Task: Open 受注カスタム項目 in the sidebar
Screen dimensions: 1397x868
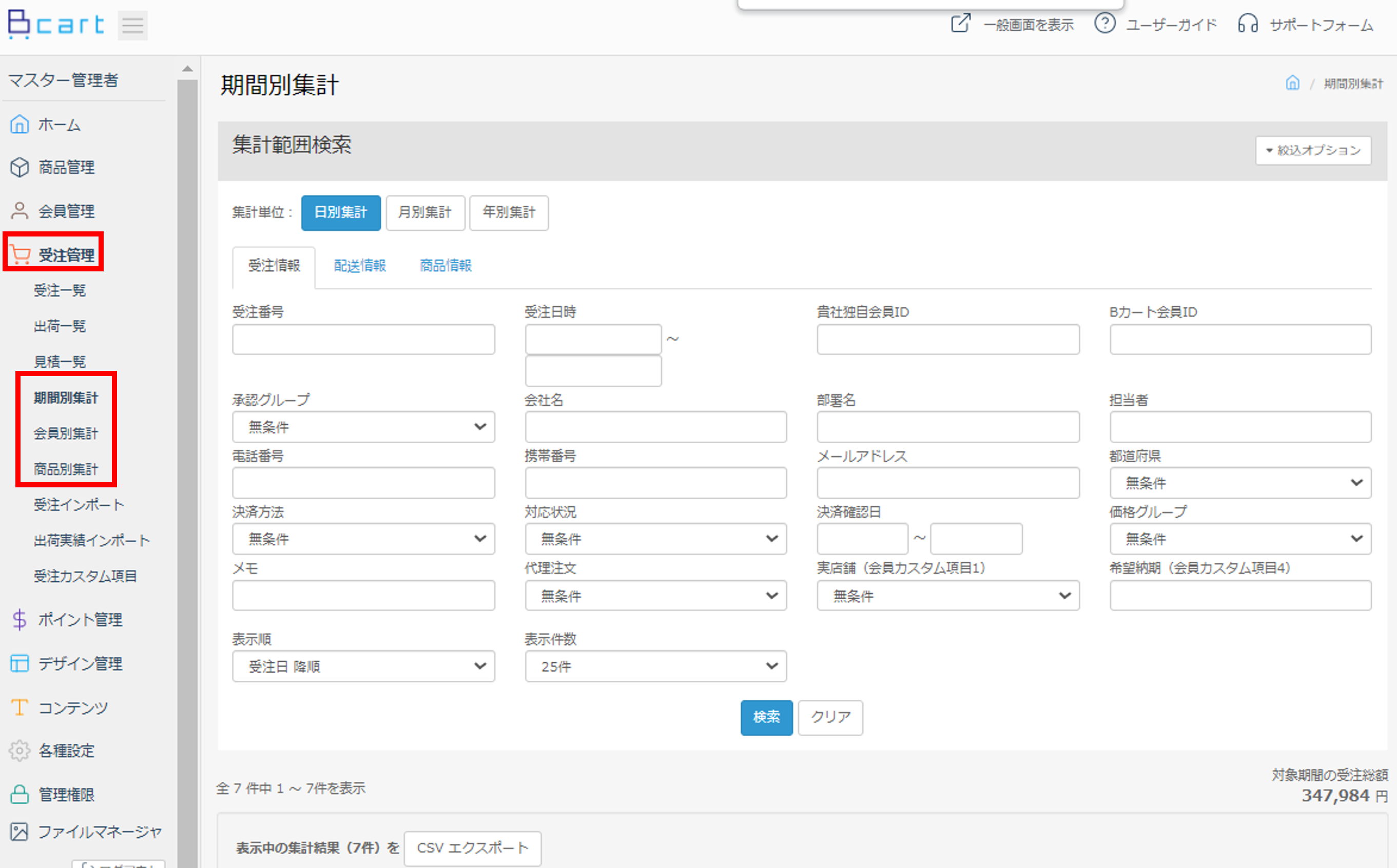Action: tap(86, 576)
